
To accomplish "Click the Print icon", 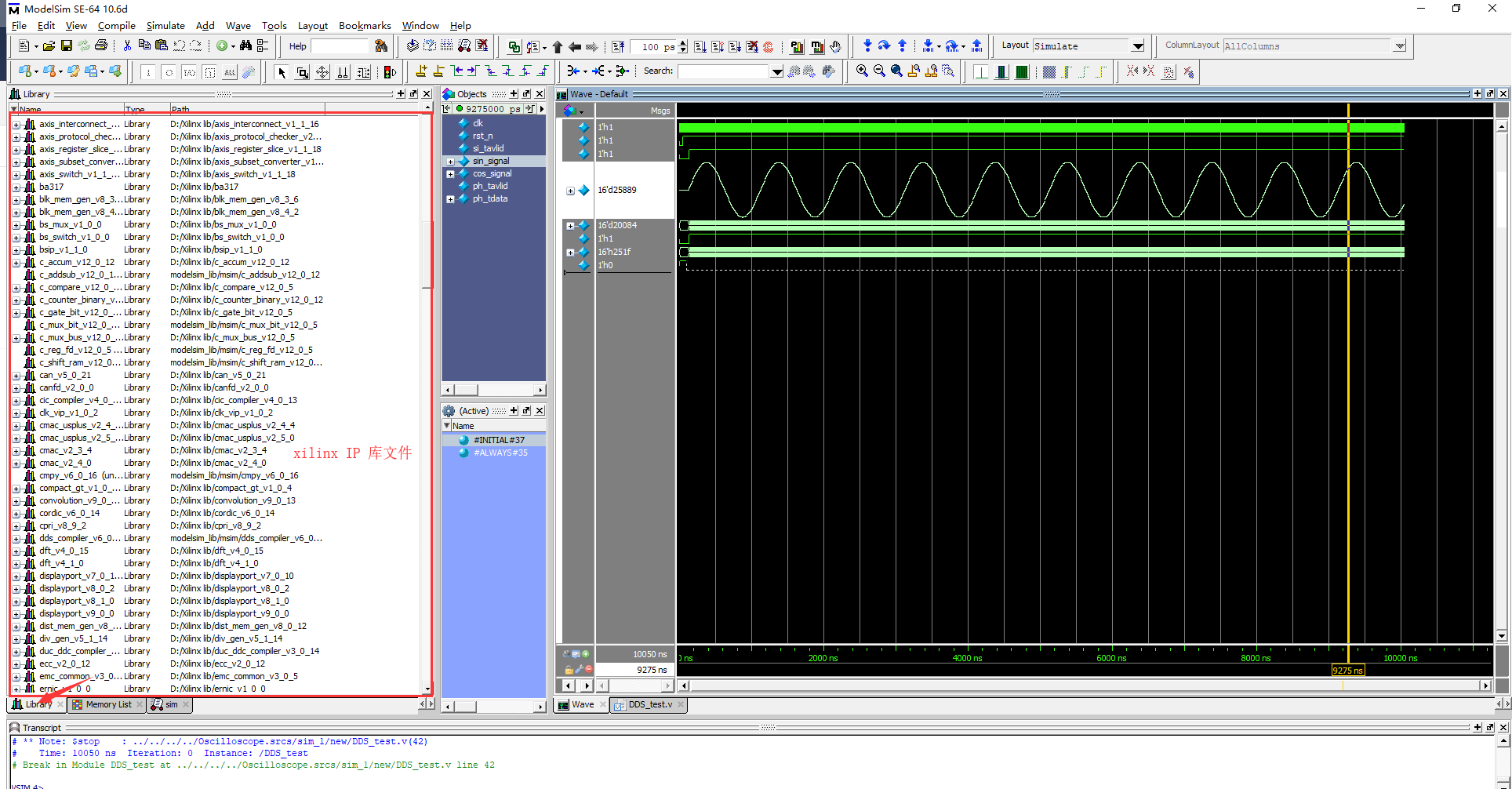I will (100, 45).
